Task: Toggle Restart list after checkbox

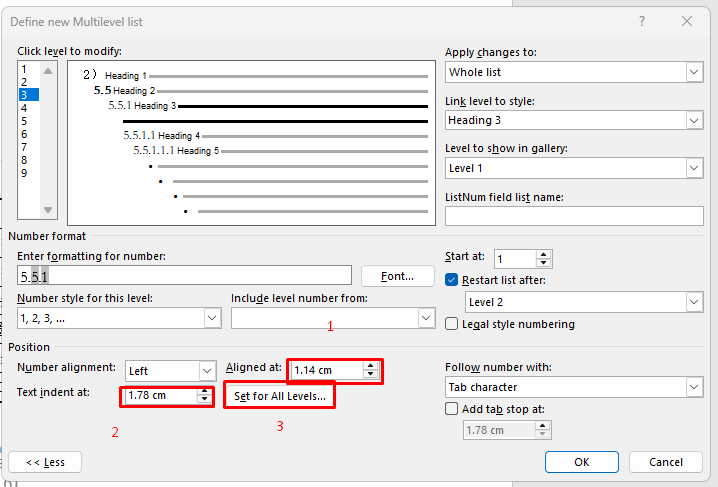Action: (x=453, y=279)
